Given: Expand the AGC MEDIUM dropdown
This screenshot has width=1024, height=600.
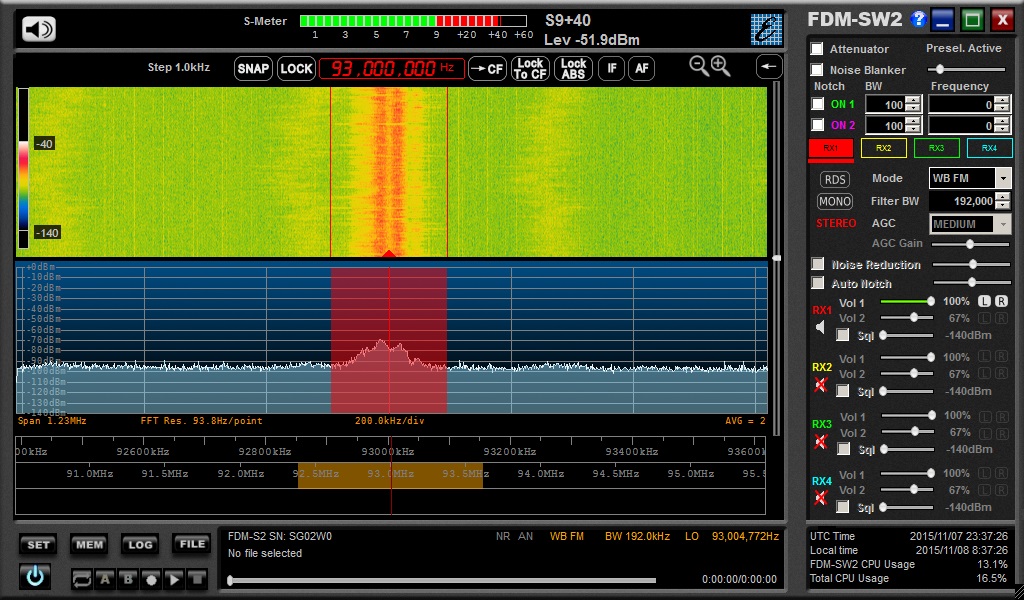Looking at the screenshot, I should pos(1003,224).
